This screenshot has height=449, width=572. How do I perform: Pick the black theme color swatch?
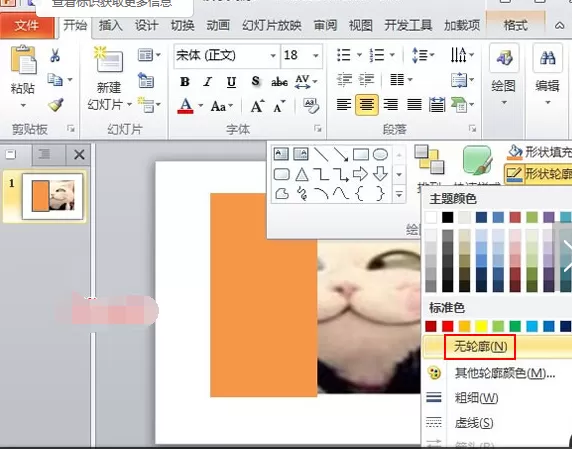448,217
